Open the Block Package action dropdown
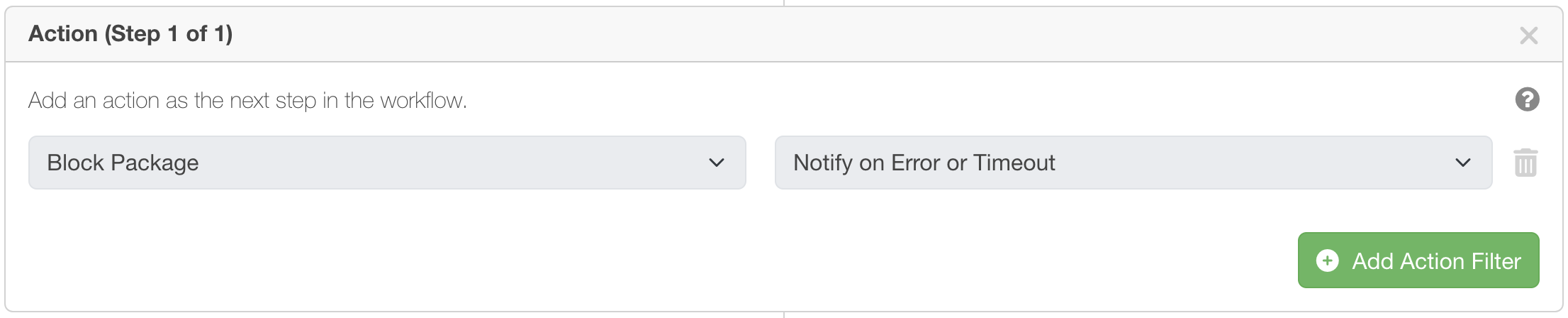 click(x=386, y=163)
